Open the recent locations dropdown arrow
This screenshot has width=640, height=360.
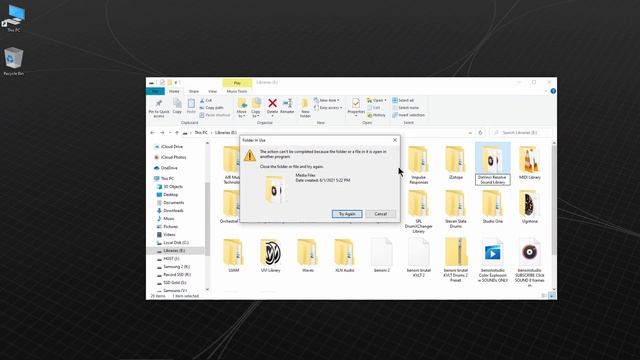[x=170, y=133]
